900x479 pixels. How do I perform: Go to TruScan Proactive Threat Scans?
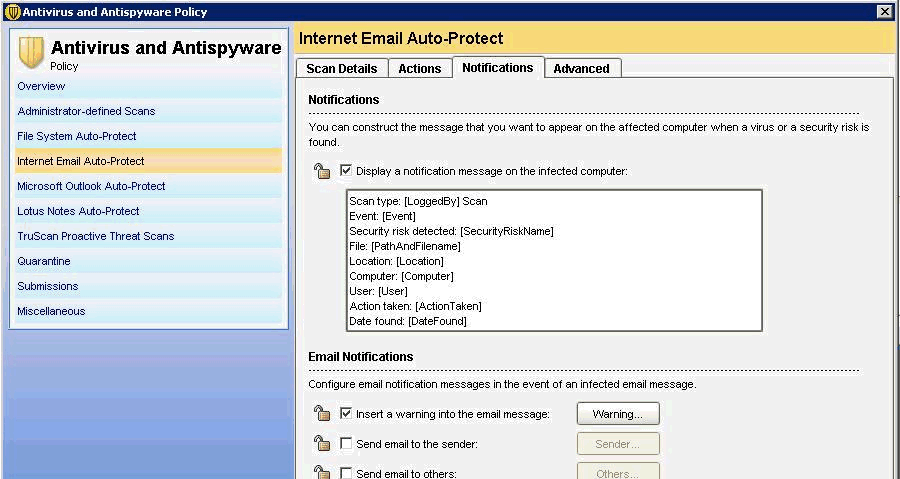click(x=149, y=236)
